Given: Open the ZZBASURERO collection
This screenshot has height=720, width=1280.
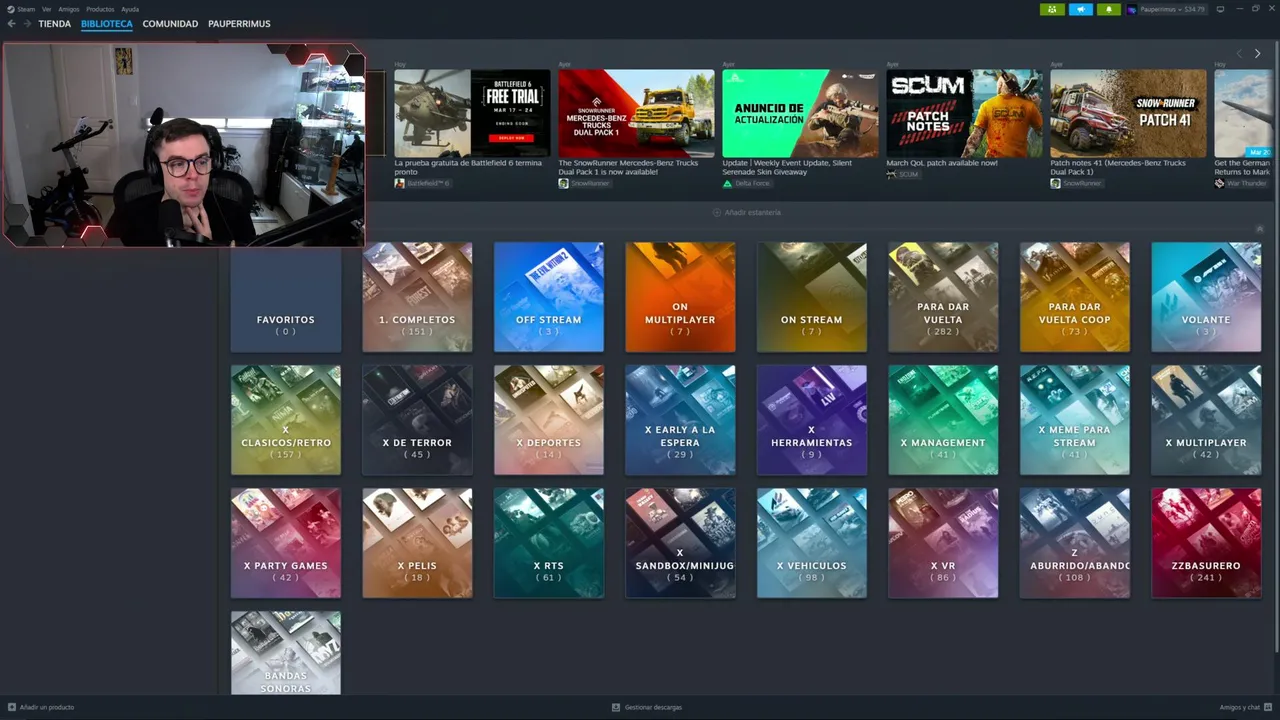Looking at the screenshot, I should [x=1206, y=543].
